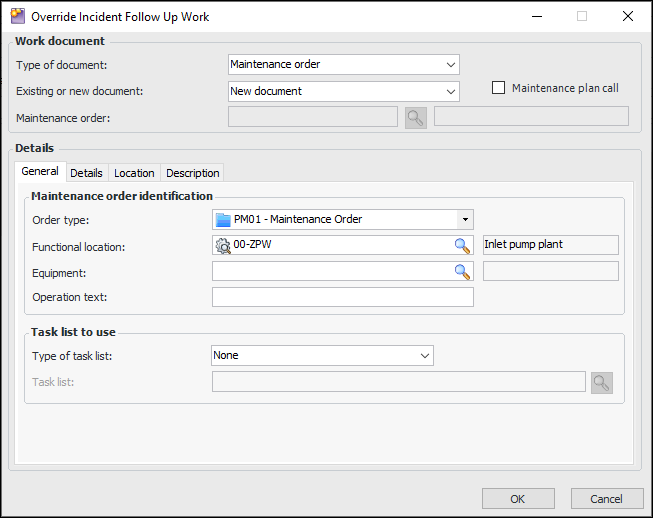This screenshot has width=653, height=518.
Task: Open the Location tab
Action: [x=134, y=173]
